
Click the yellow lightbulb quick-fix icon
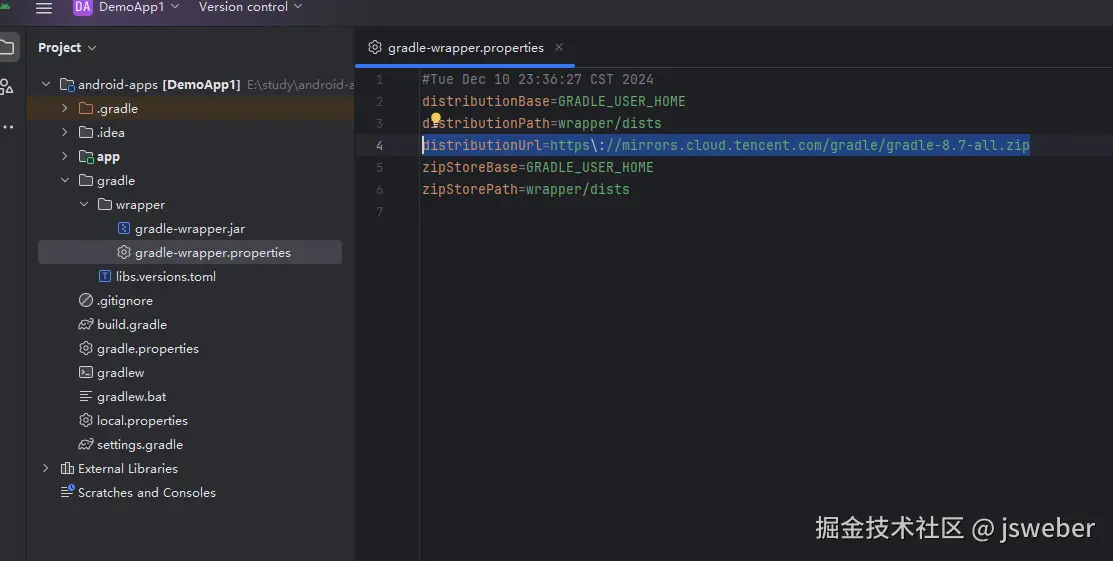click(436, 120)
